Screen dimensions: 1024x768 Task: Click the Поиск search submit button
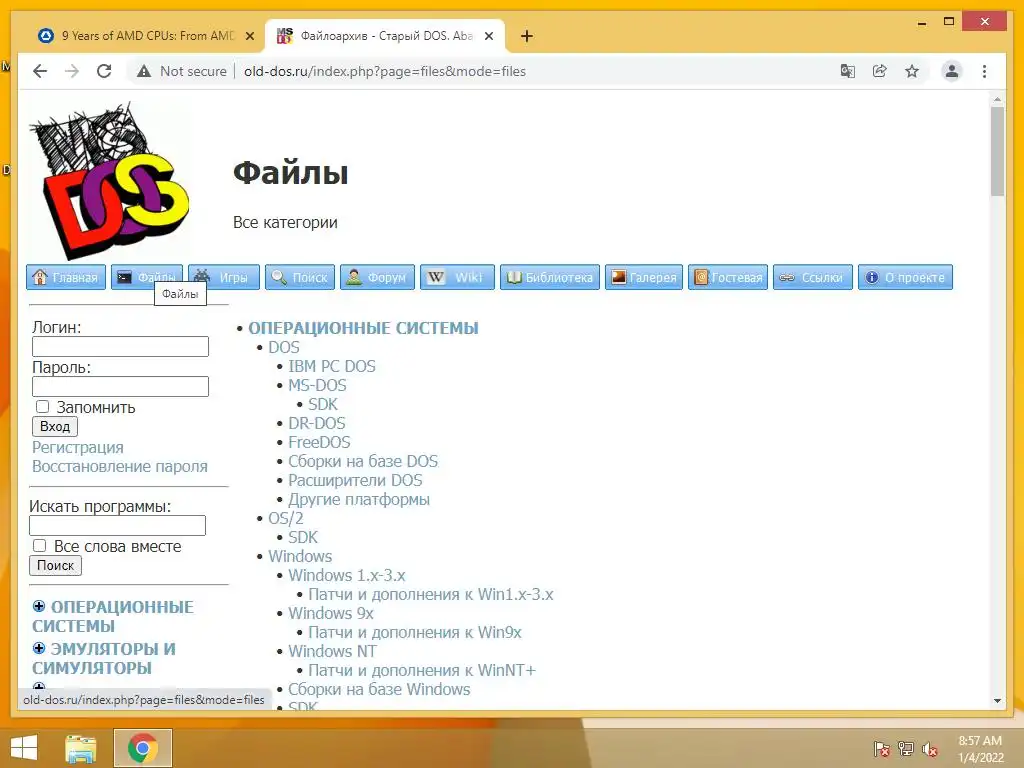click(56, 566)
